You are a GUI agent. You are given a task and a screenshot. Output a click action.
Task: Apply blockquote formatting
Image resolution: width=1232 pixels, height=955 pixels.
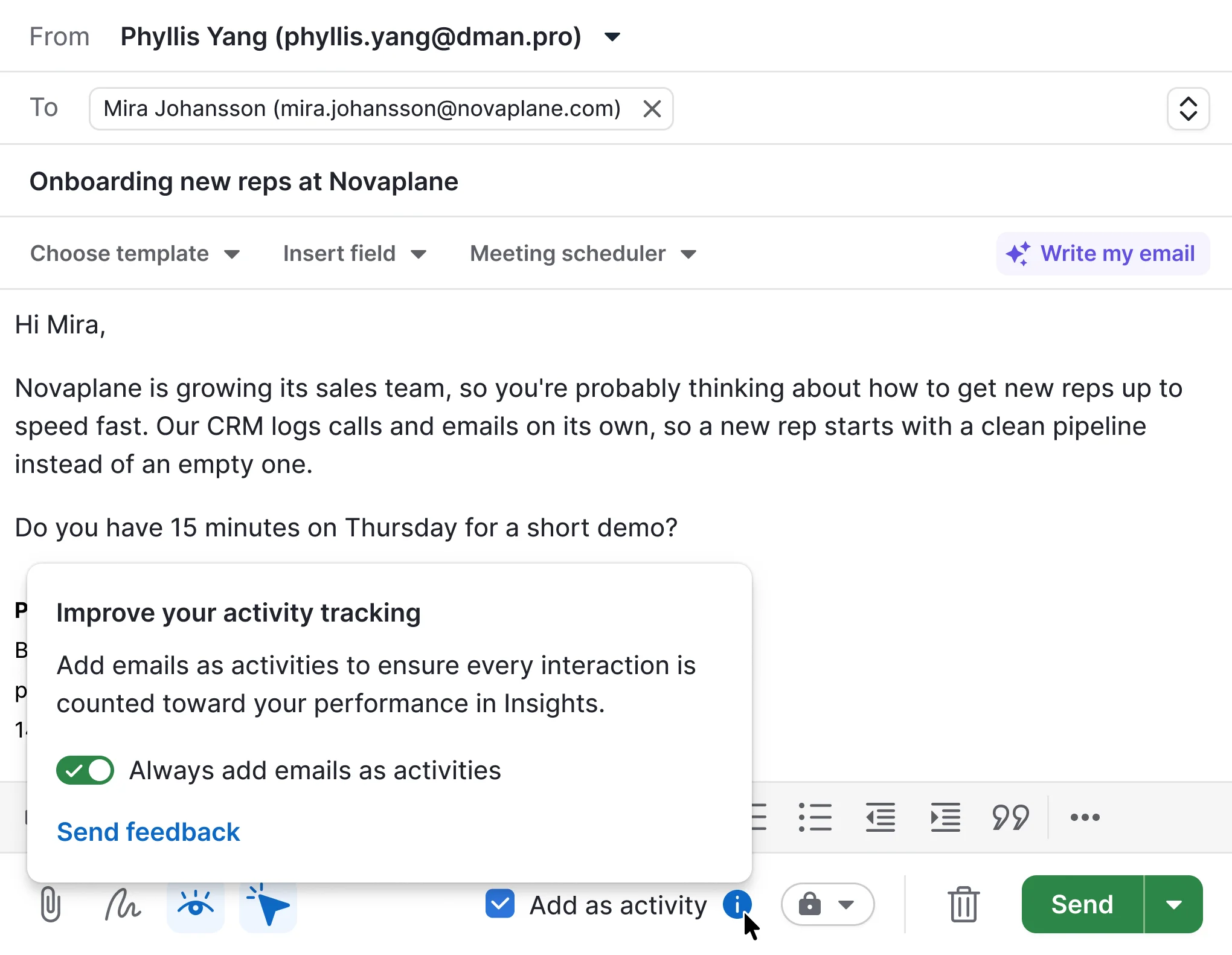pyautogui.click(x=1010, y=817)
